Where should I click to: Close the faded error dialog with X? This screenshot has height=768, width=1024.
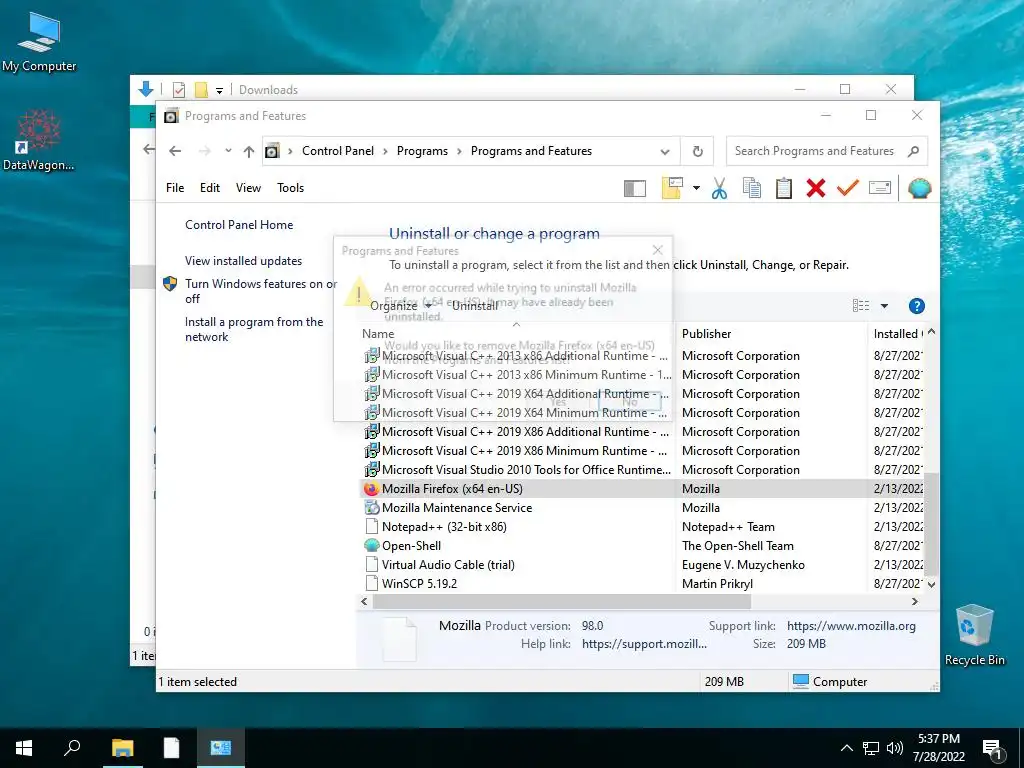coord(658,250)
